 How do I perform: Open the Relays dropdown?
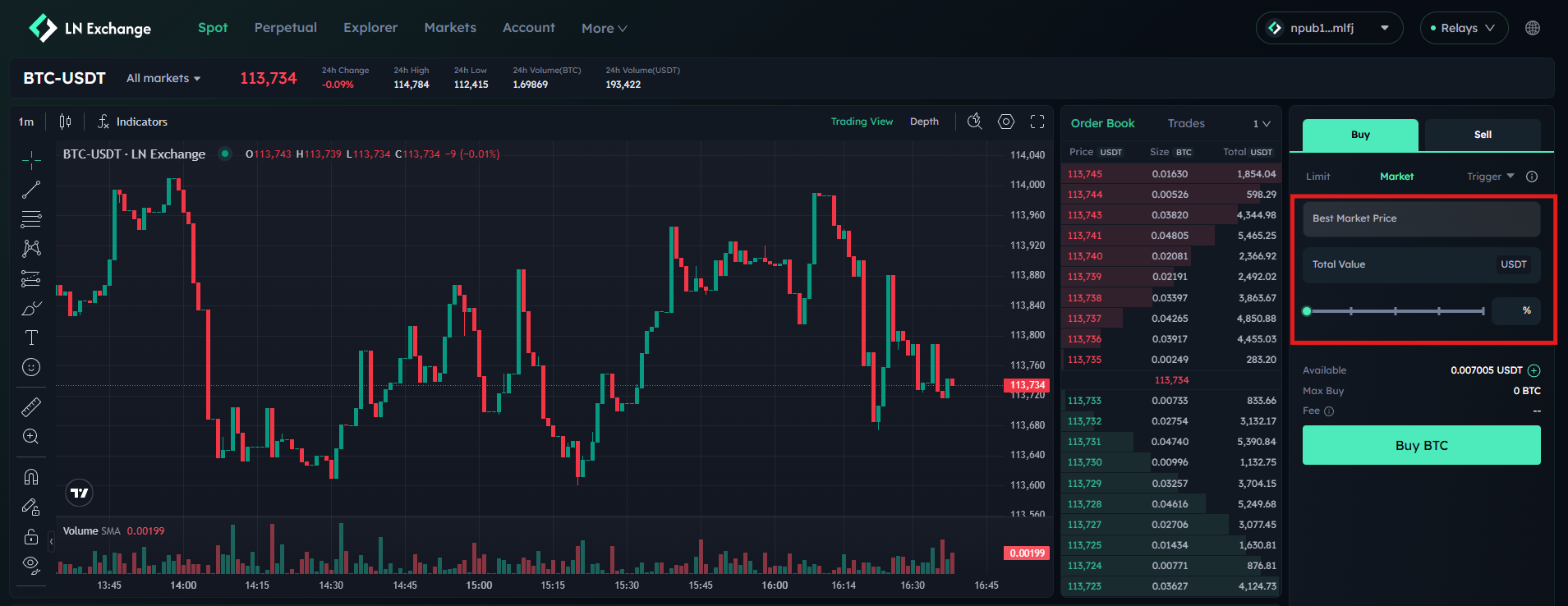[1464, 28]
